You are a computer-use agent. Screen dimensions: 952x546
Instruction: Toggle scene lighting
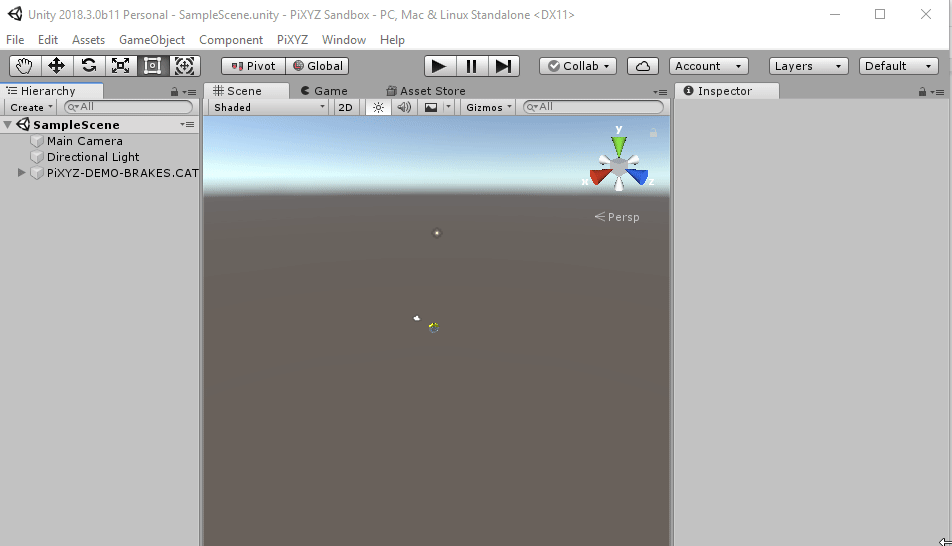click(x=378, y=107)
